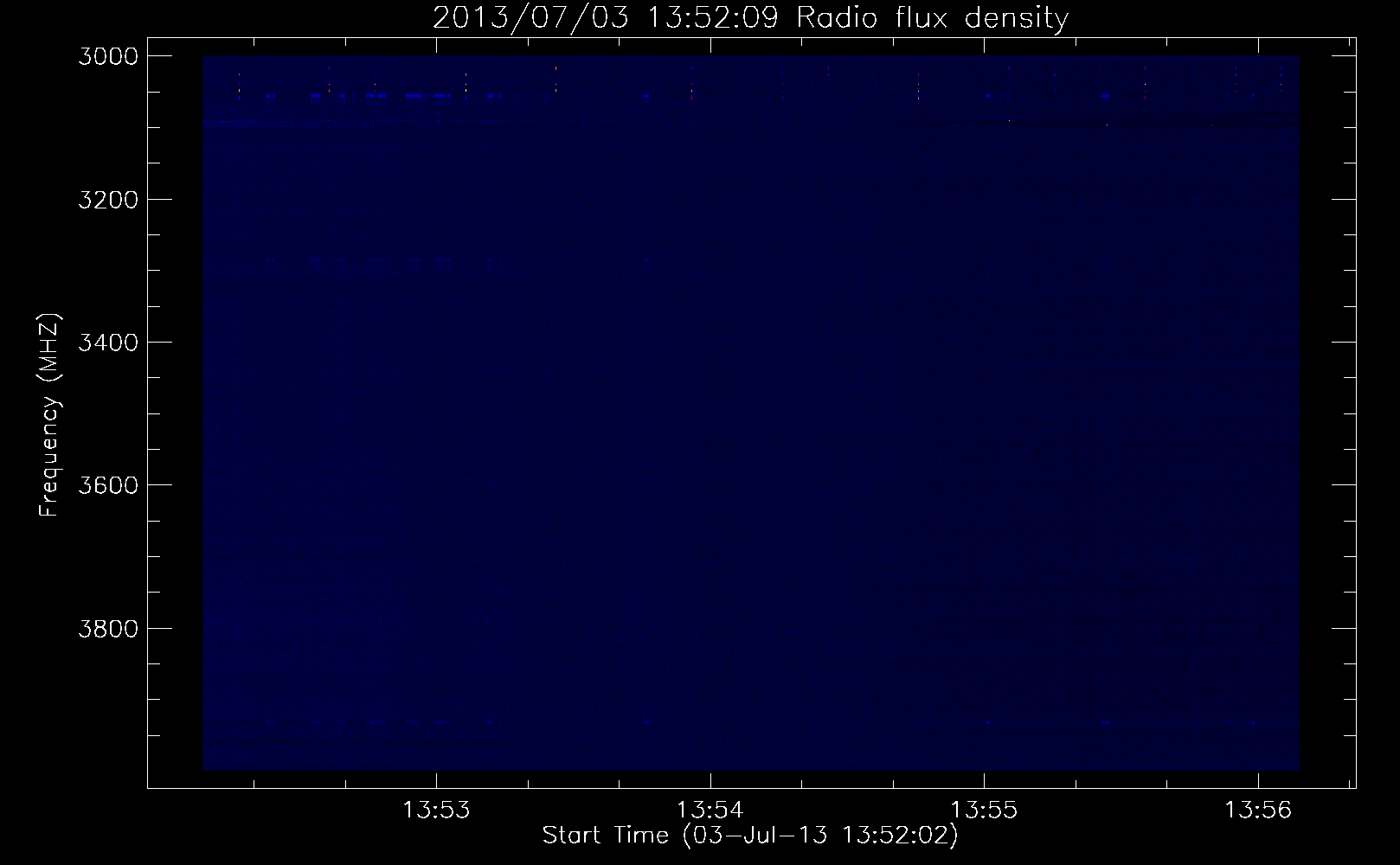The image size is (1400, 865).
Task: Select the "Frequency (MHZ)" axis label
Action: [49, 415]
